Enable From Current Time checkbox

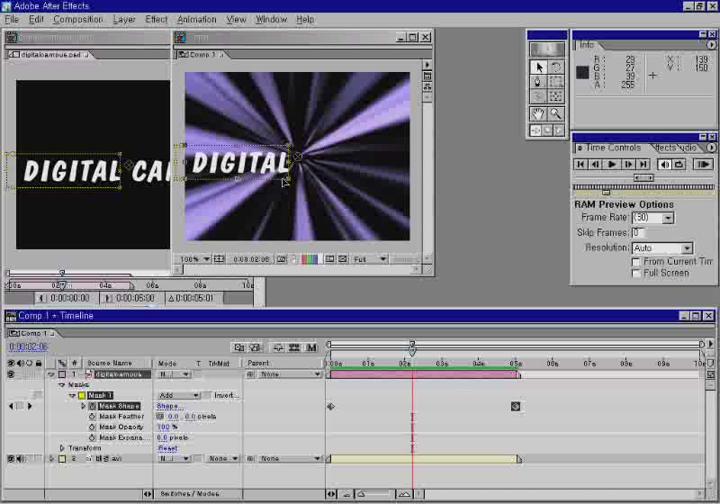(636, 262)
